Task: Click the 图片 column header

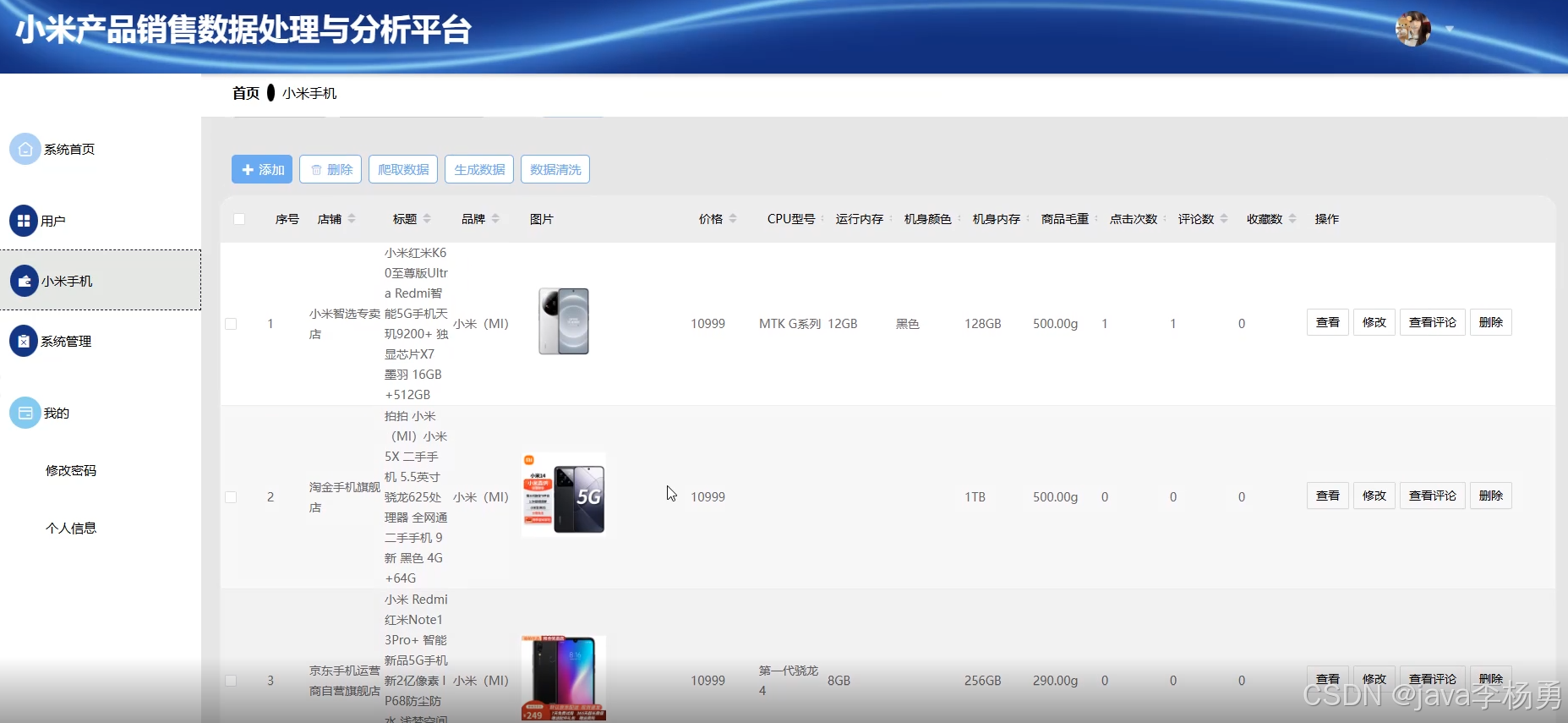Action: (x=542, y=219)
